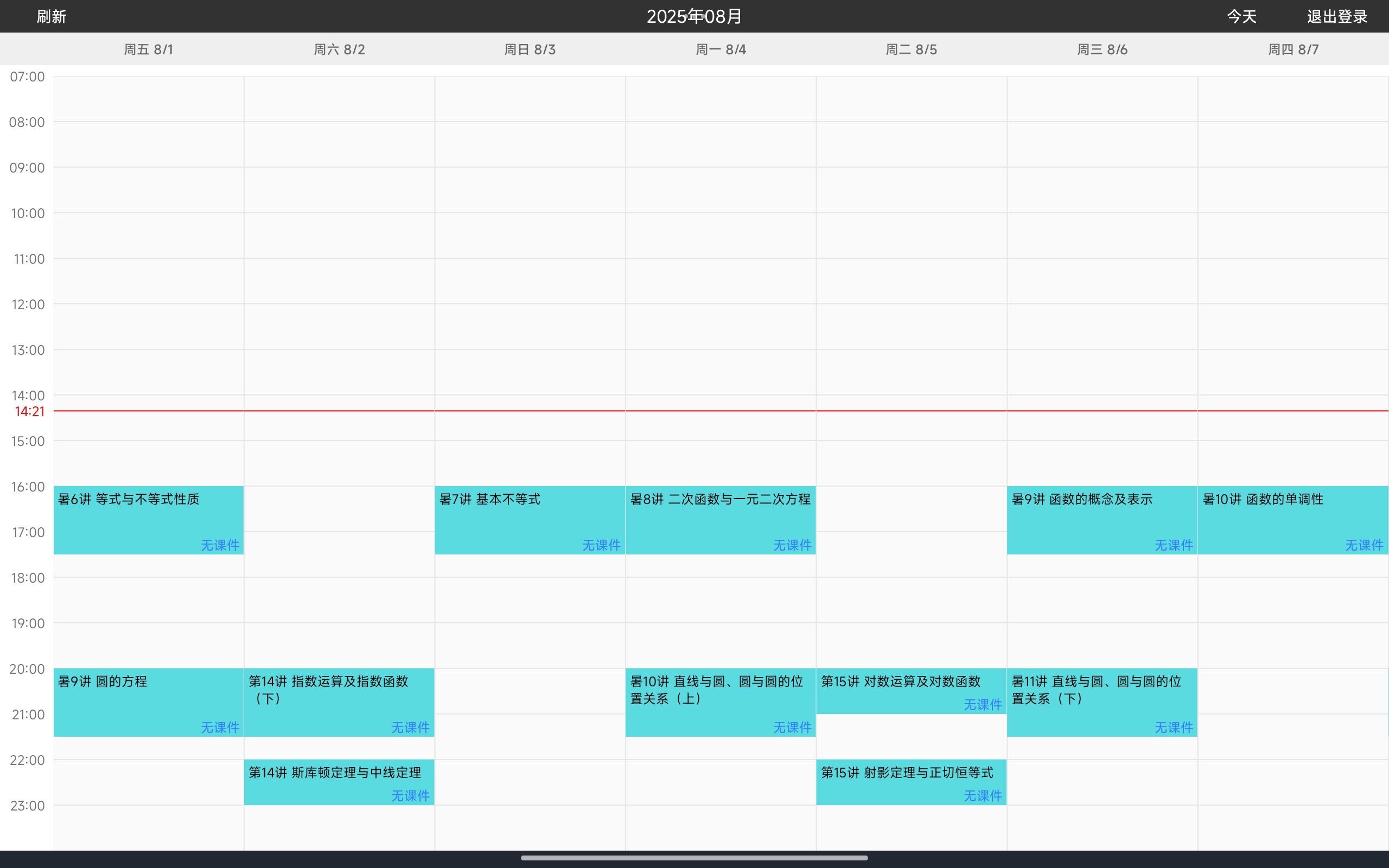Click 无课件 link in 第15讲 对数运算及对数函数
This screenshot has height=868, width=1389.
point(982,704)
